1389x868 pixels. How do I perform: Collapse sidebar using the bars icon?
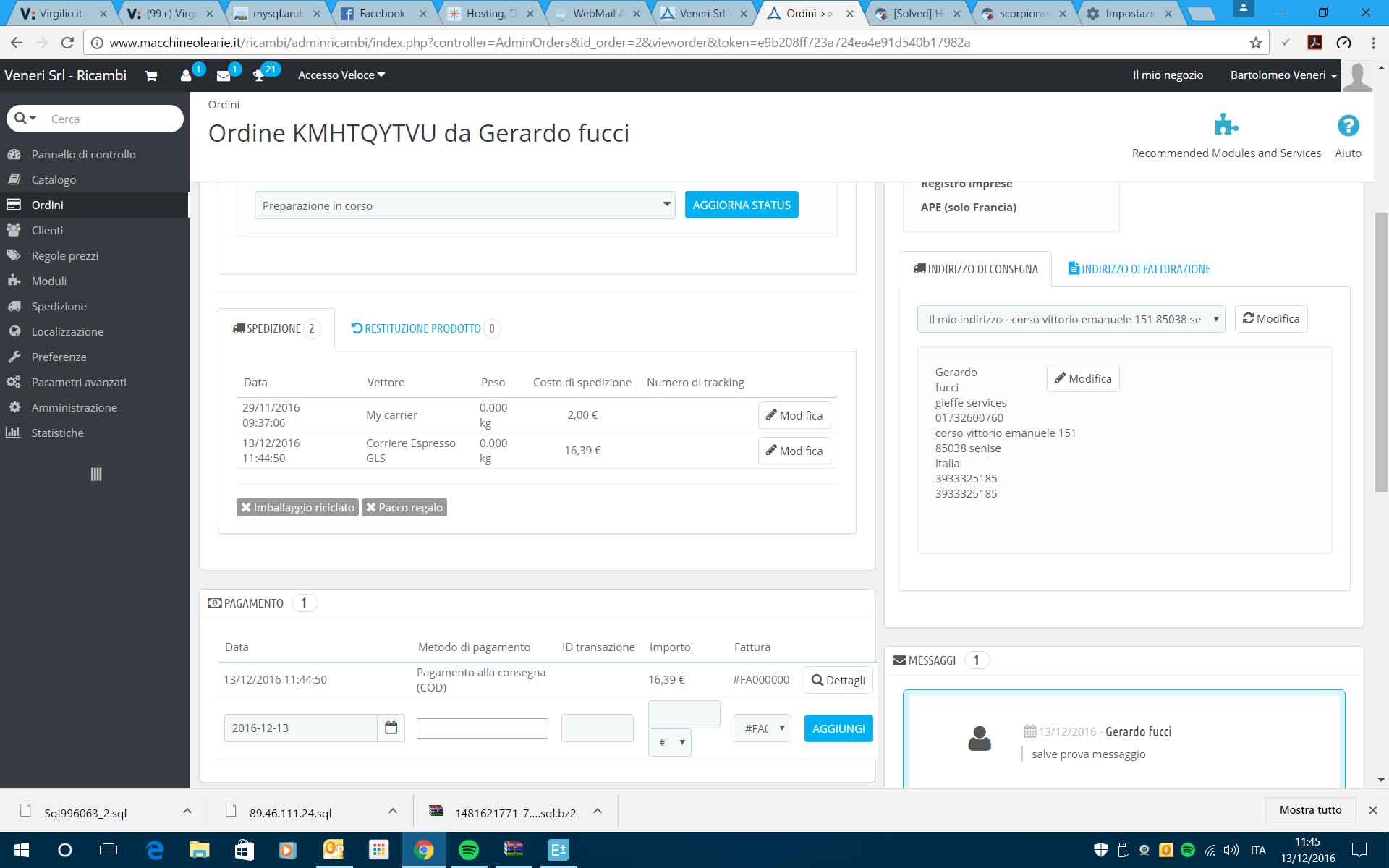click(x=96, y=475)
